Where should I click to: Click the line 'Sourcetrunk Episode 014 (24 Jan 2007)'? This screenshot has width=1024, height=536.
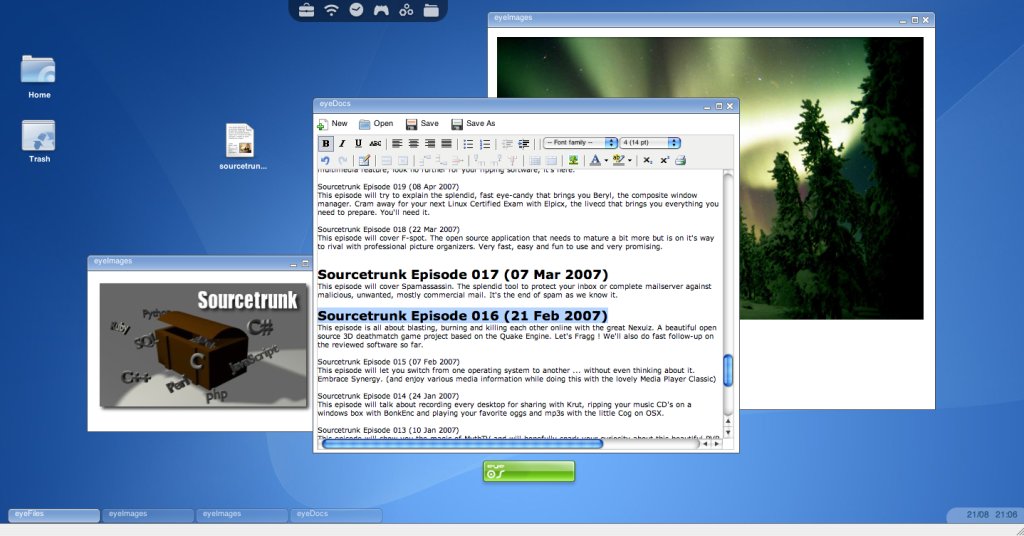pos(388,396)
